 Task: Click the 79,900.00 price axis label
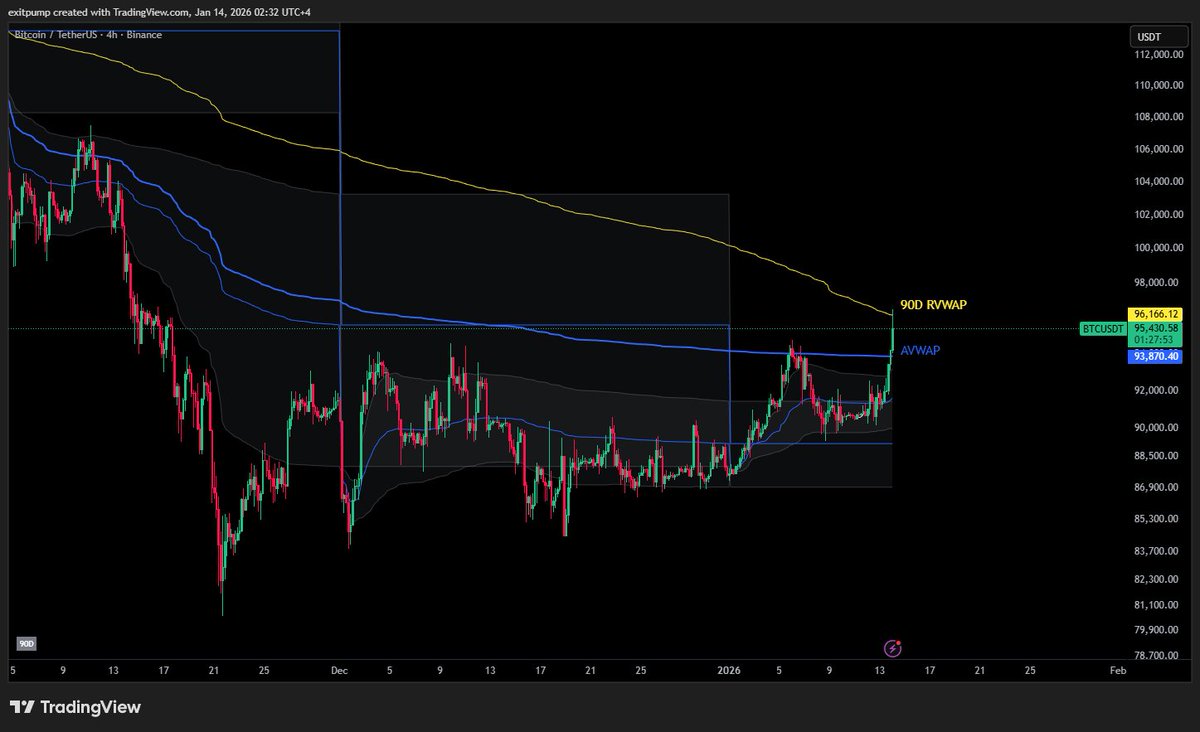click(1158, 631)
